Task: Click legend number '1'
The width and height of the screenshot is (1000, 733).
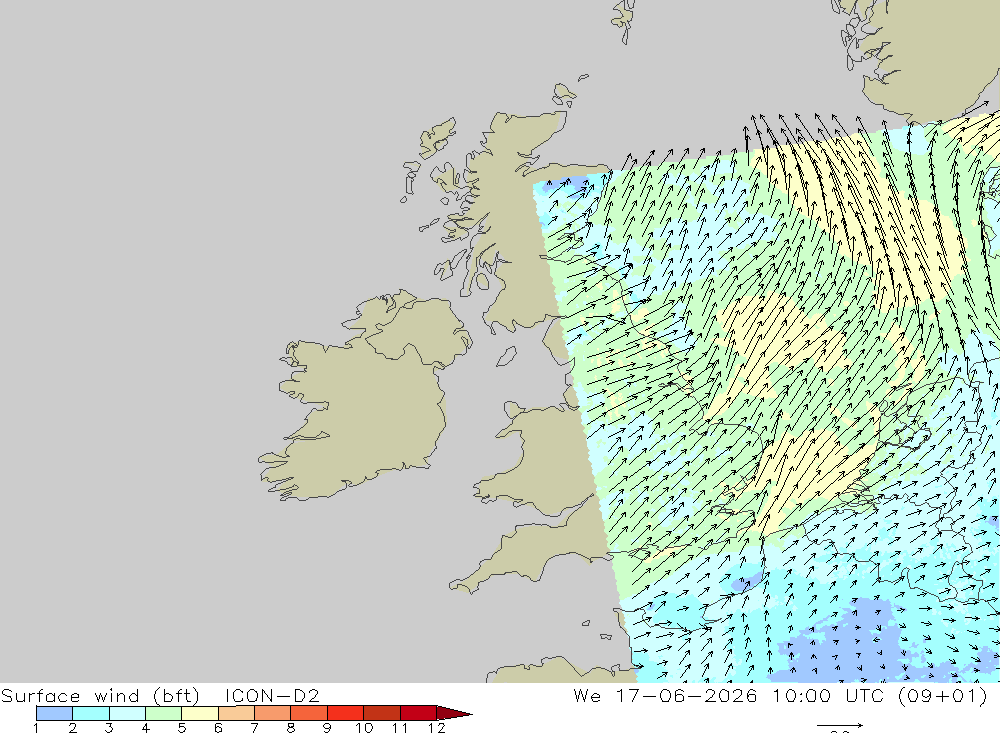Action: coord(36,728)
